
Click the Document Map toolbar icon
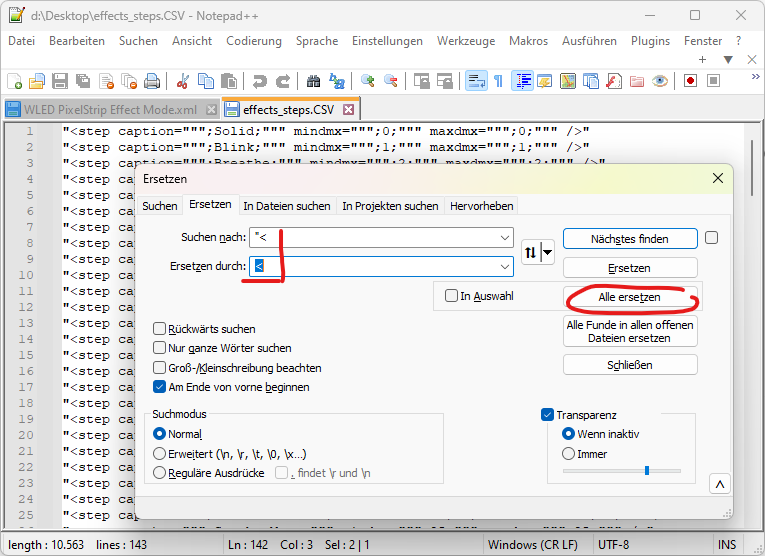[x=568, y=81]
